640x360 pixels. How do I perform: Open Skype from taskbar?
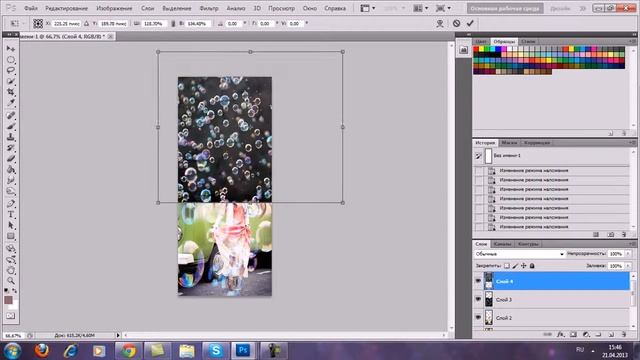coord(216,351)
